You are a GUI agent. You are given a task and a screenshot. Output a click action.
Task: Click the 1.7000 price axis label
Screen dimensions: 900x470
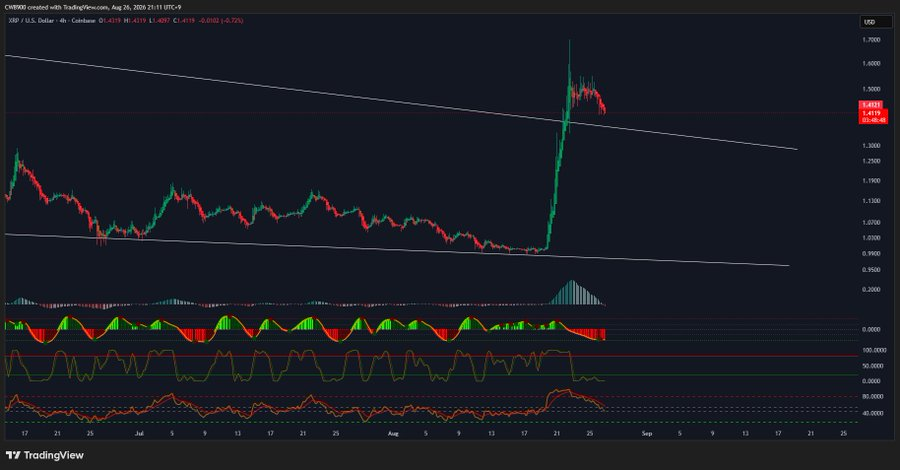[871, 40]
